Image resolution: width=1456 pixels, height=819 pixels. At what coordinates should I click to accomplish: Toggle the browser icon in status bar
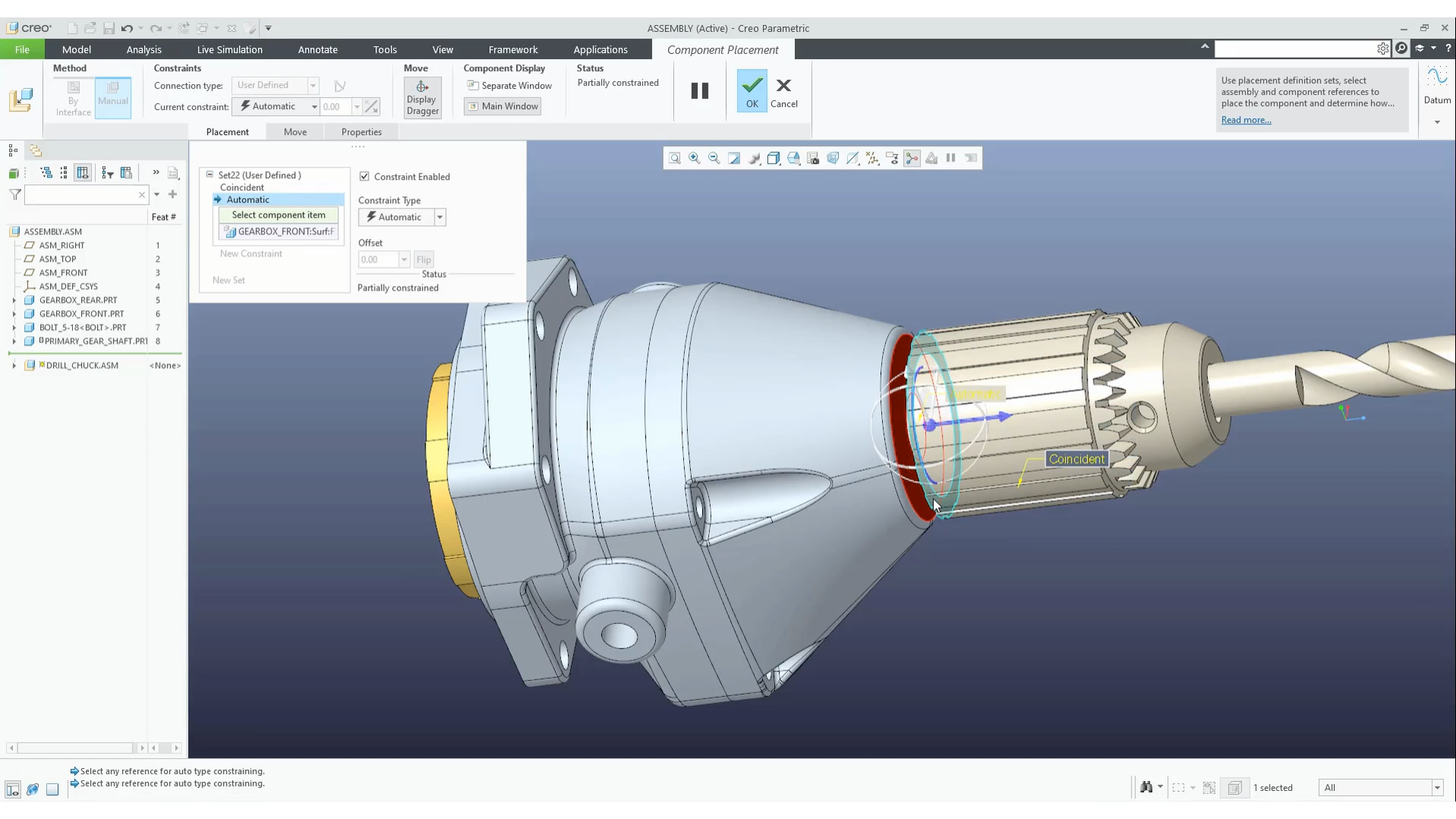[x=33, y=789]
